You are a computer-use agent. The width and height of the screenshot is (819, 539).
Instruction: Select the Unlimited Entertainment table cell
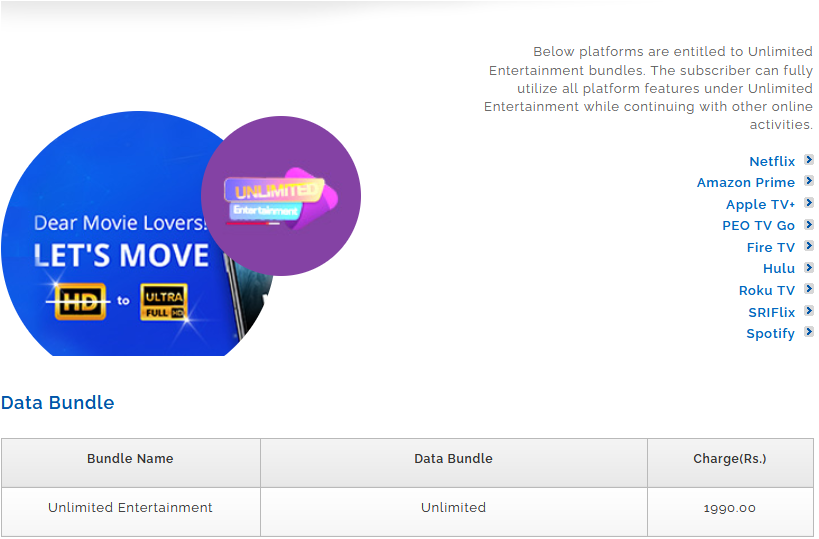131,512
